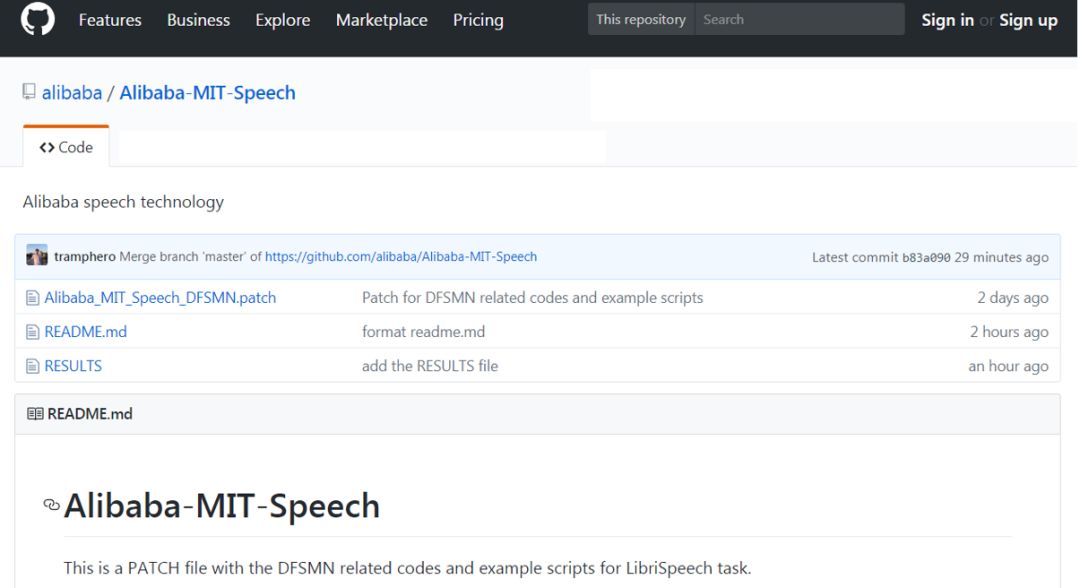Open the Features menu item
Image resolution: width=1080 pixels, height=588 pixels.
pyautogui.click(x=110, y=20)
